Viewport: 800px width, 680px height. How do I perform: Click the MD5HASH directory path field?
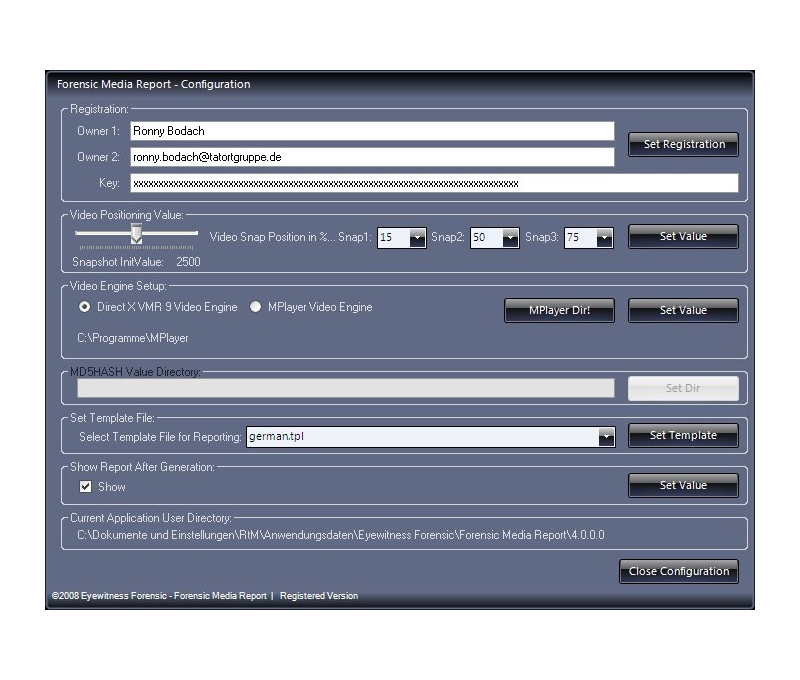click(345, 388)
